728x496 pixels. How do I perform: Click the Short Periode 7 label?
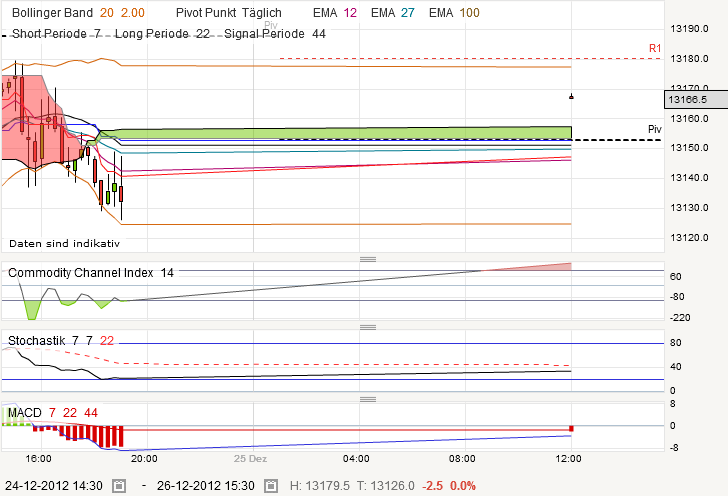click(56, 33)
